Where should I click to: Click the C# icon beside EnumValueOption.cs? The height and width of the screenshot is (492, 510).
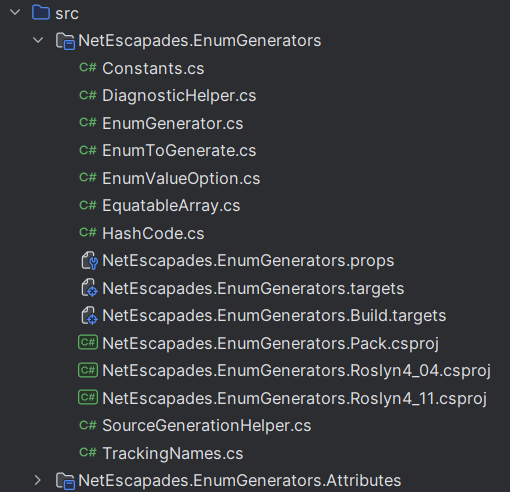pos(88,178)
